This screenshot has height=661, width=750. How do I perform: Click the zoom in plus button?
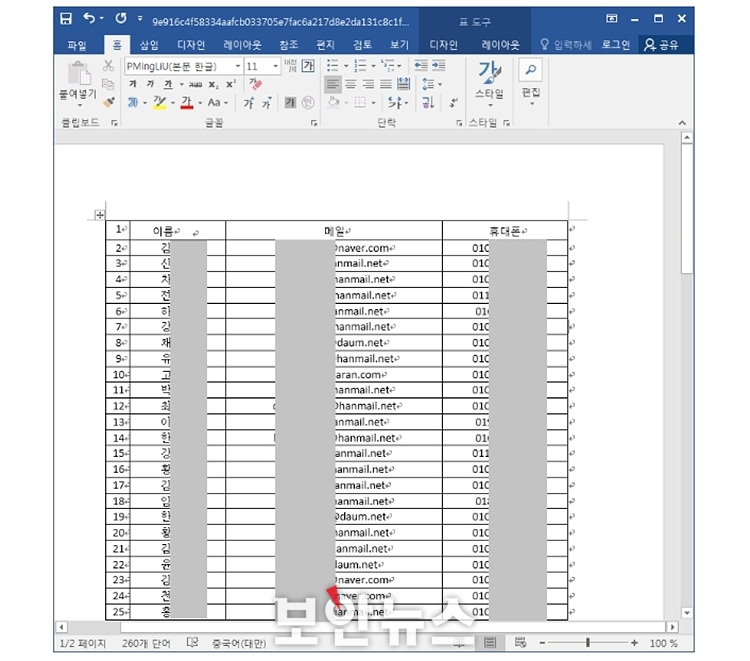pyautogui.click(x=634, y=643)
